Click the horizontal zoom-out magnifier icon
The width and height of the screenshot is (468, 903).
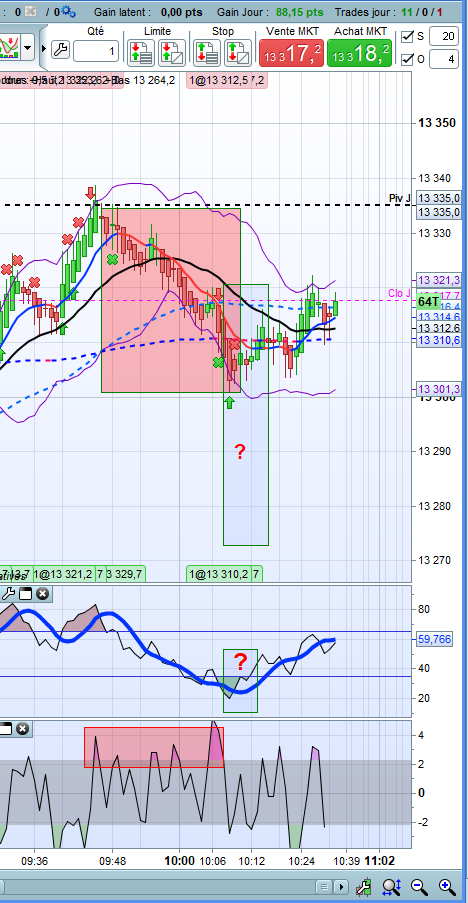(419, 887)
